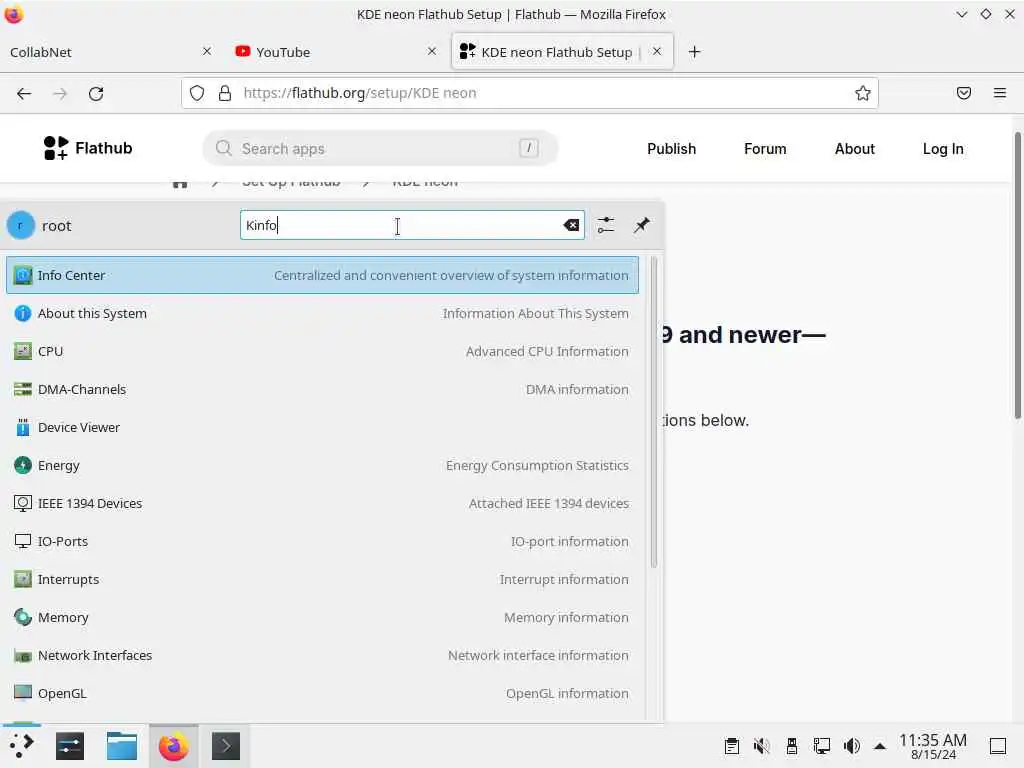
Task: Select KDE neon Flathub Setup tab
Action: pyautogui.click(x=562, y=52)
